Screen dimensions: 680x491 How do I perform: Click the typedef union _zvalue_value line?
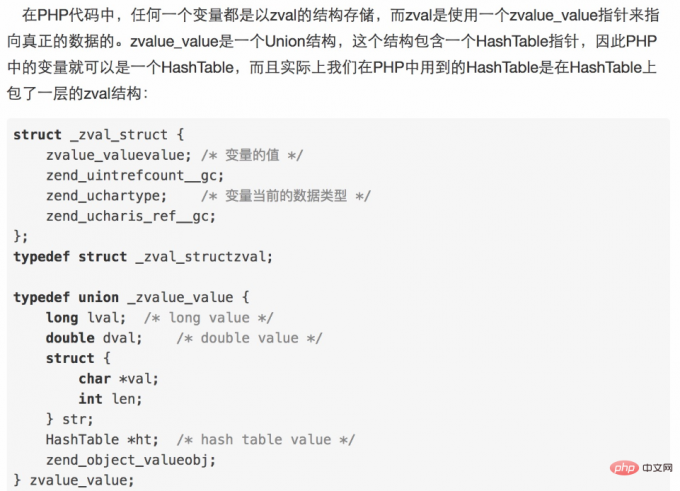click(x=131, y=297)
